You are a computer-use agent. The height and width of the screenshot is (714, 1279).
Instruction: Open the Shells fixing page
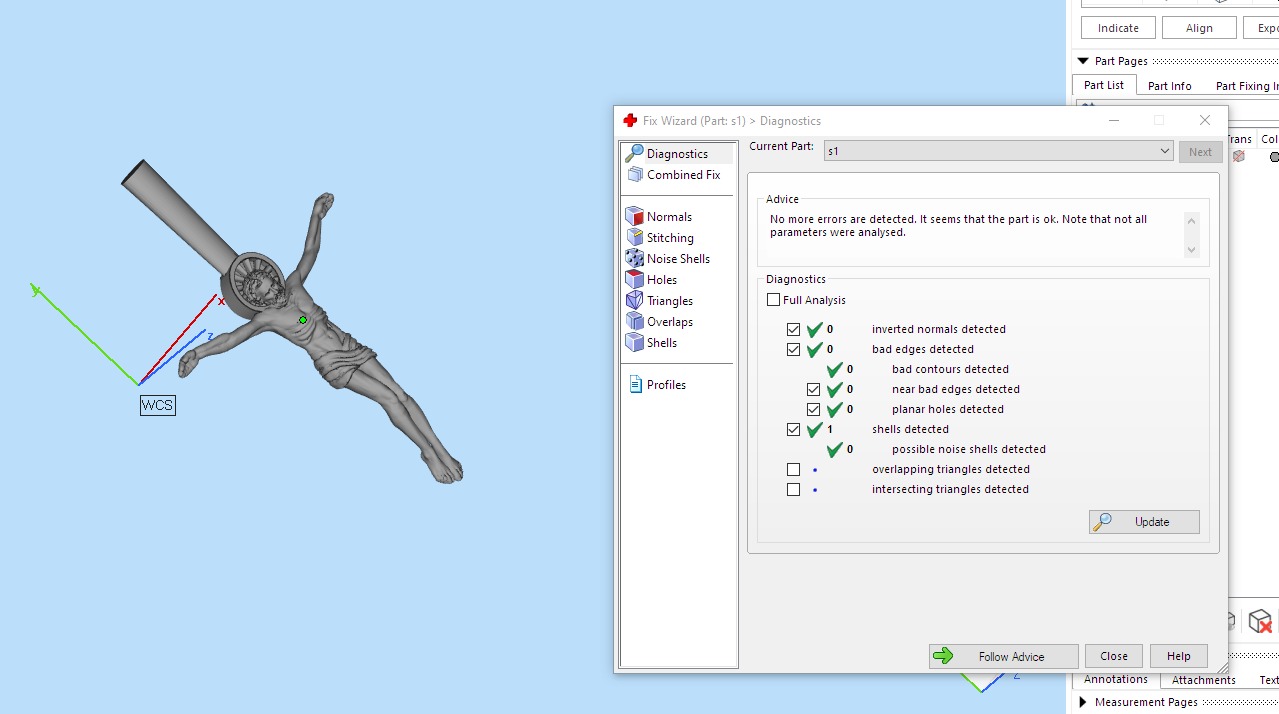[661, 342]
